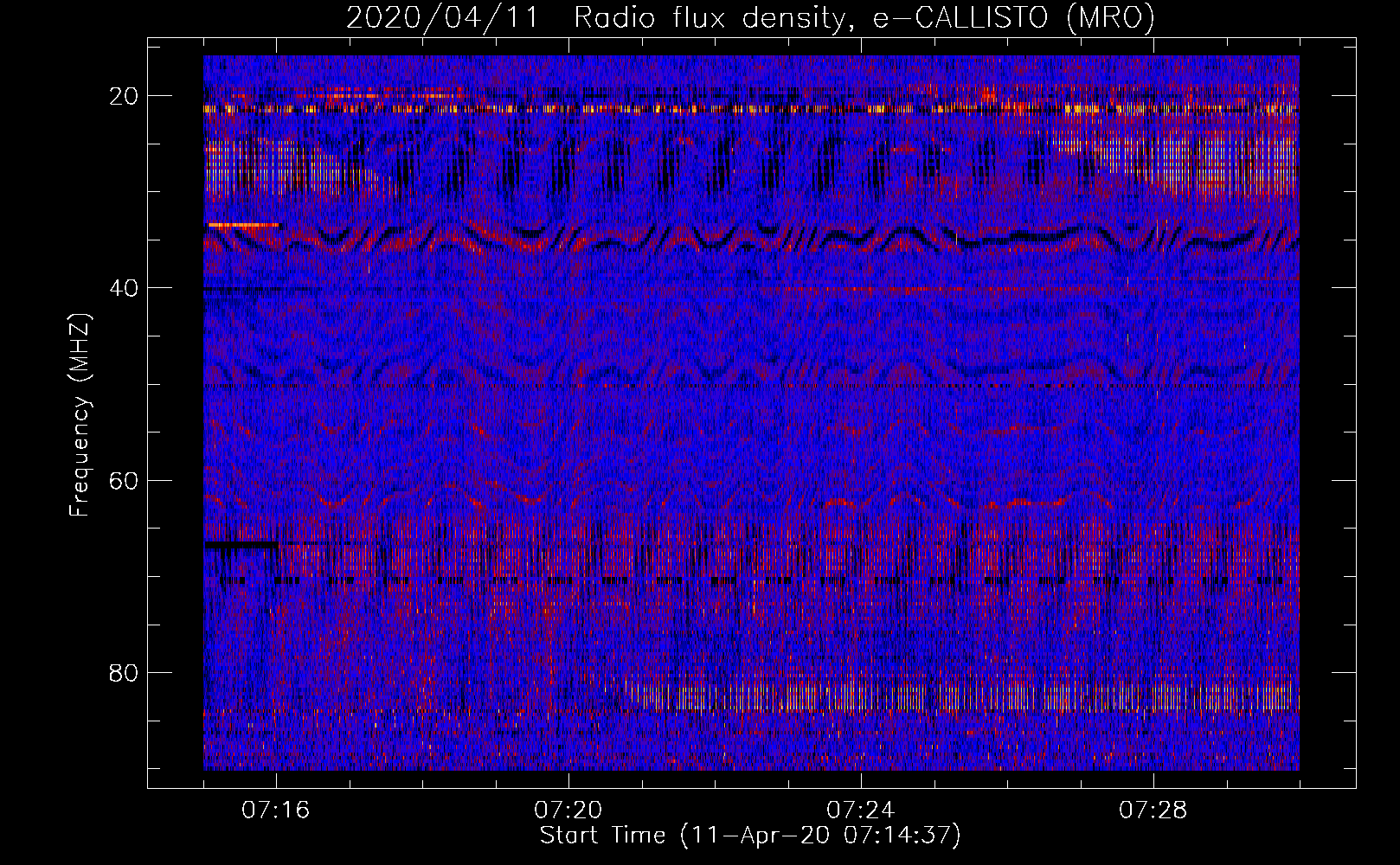This screenshot has width=1400, height=865.
Task: Click the plot title '2020/04/11 Radio flux density'
Action: [750, 18]
